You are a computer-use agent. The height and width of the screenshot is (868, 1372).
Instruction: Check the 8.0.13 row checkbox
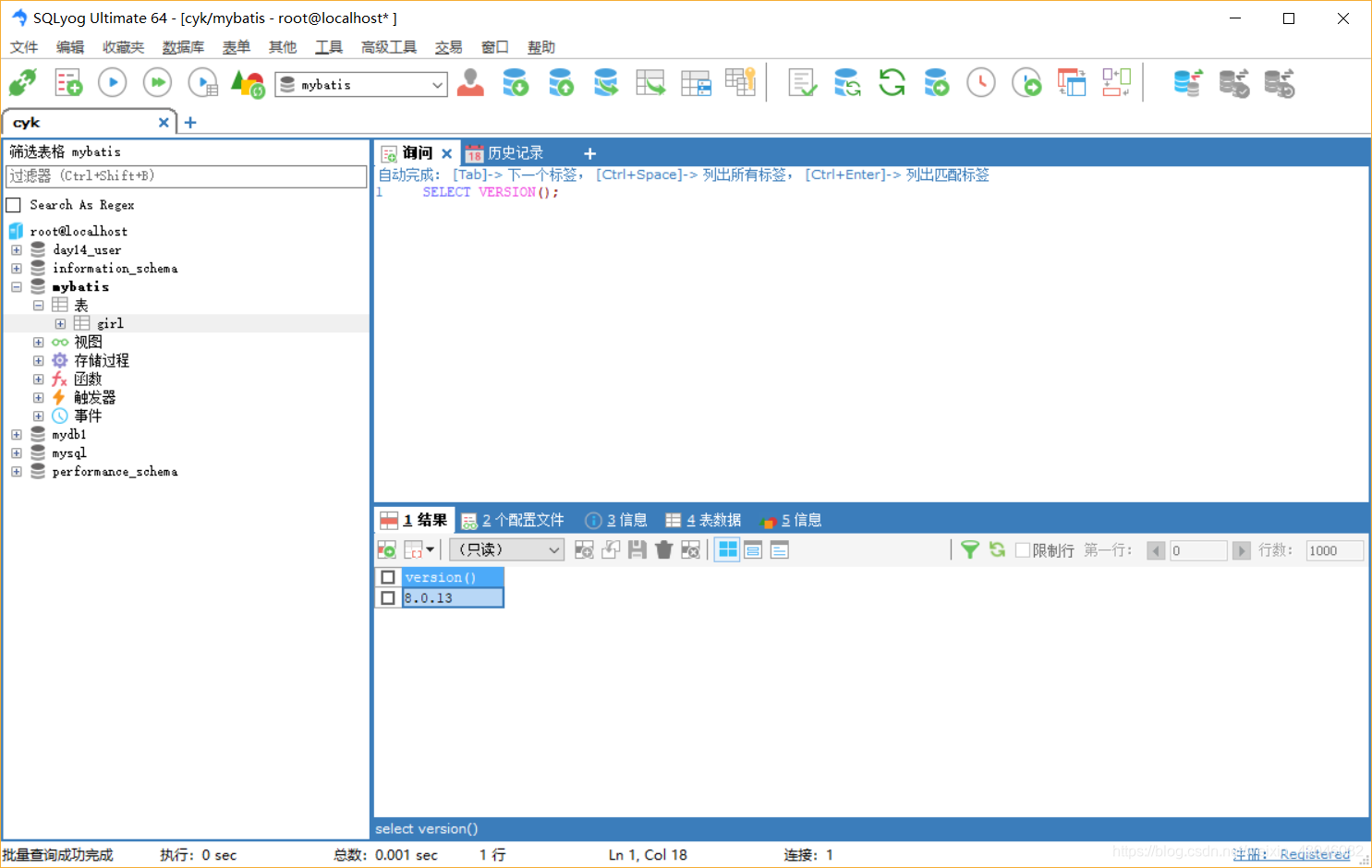pos(388,597)
